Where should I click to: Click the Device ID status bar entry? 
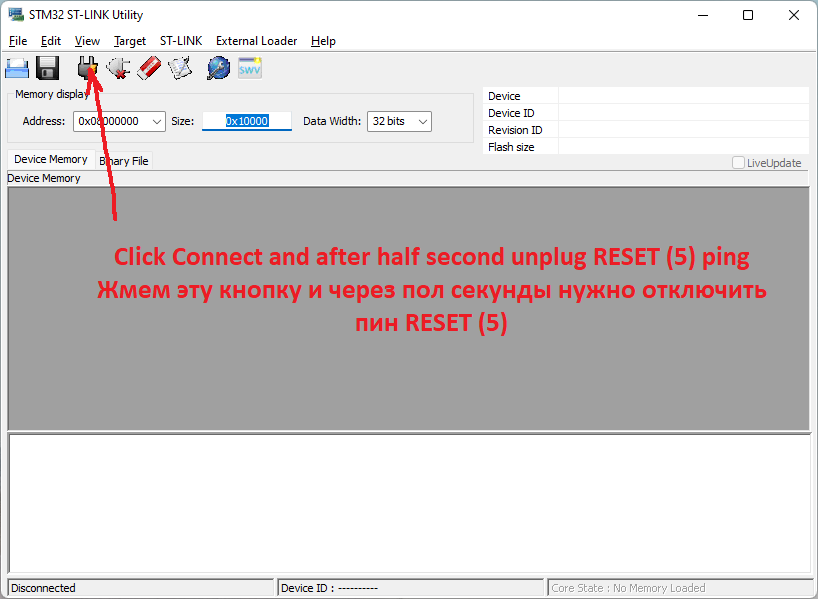click(329, 588)
